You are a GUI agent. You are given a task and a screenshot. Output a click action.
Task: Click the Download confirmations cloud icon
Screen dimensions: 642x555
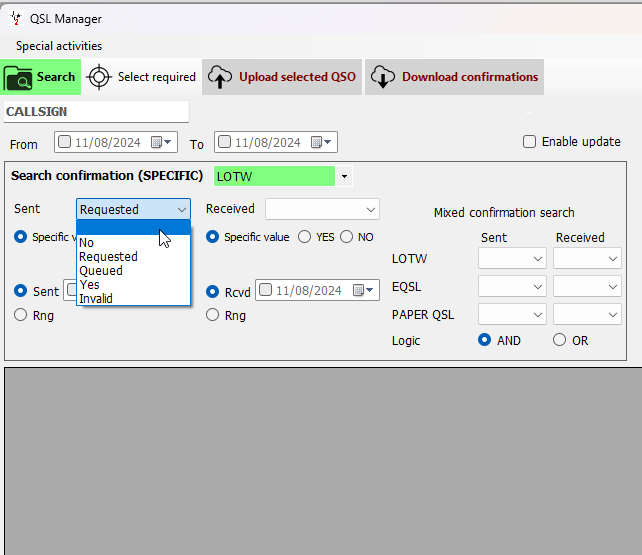tap(383, 77)
